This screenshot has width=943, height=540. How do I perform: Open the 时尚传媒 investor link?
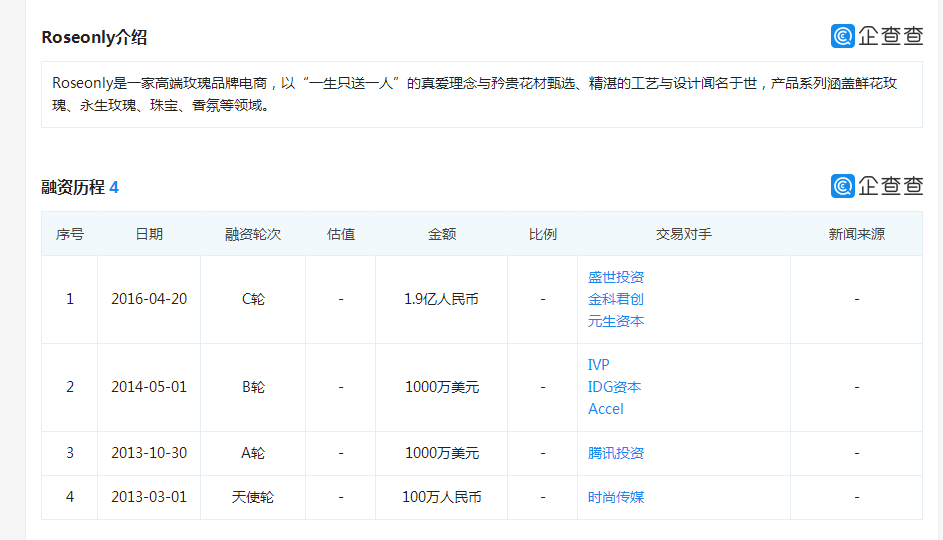click(x=615, y=497)
